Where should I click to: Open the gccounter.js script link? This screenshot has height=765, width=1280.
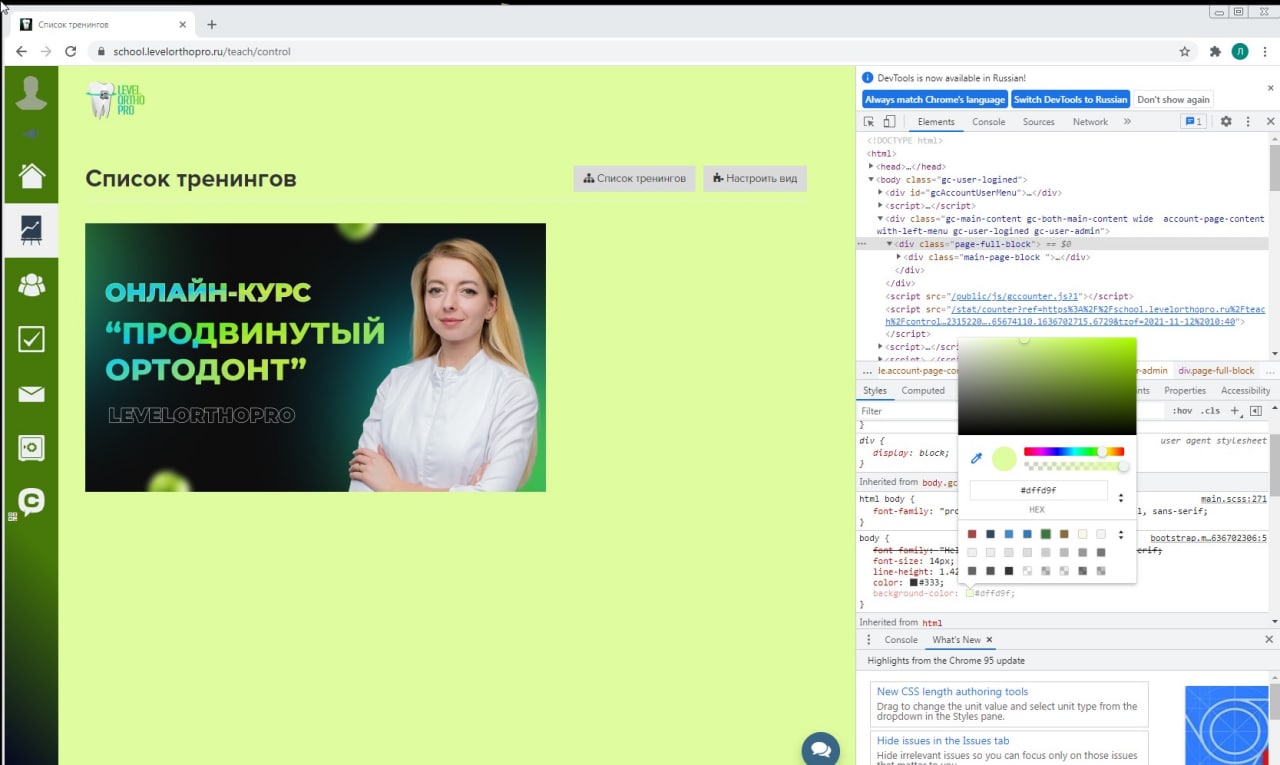coord(1017,296)
